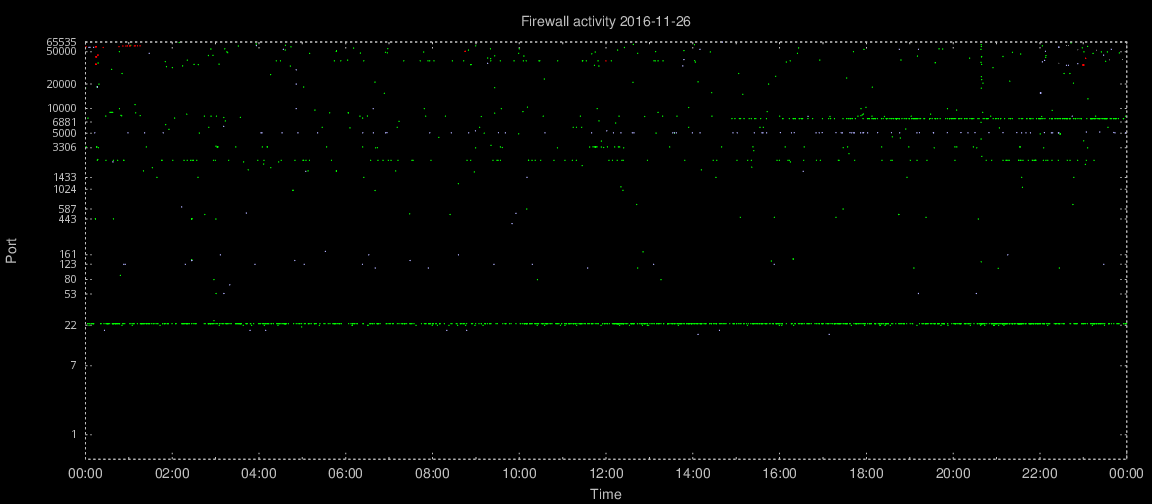Click the 08:00 time tick label

[x=432, y=474]
